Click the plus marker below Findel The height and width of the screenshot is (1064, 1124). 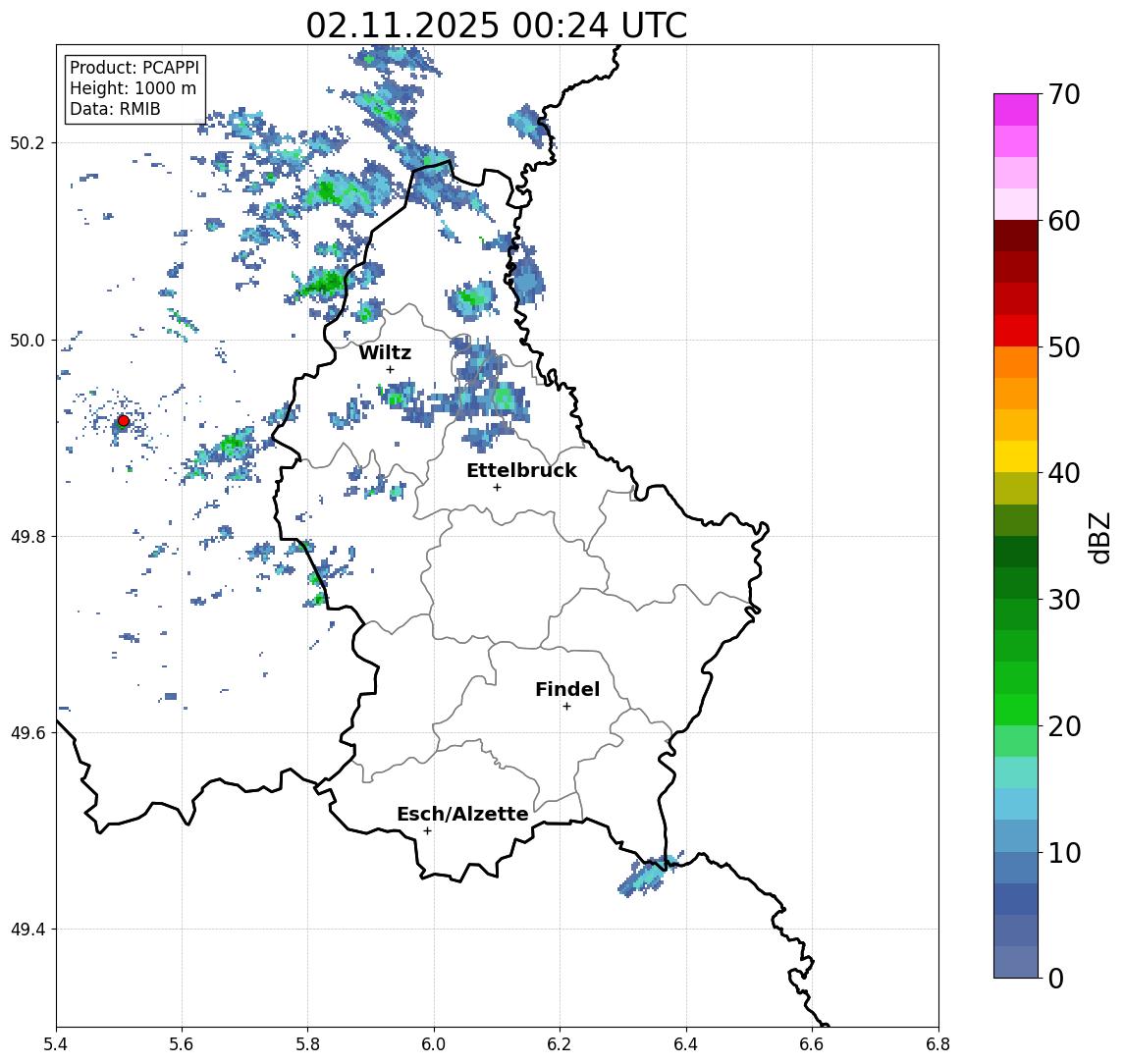tap(566, 707)
